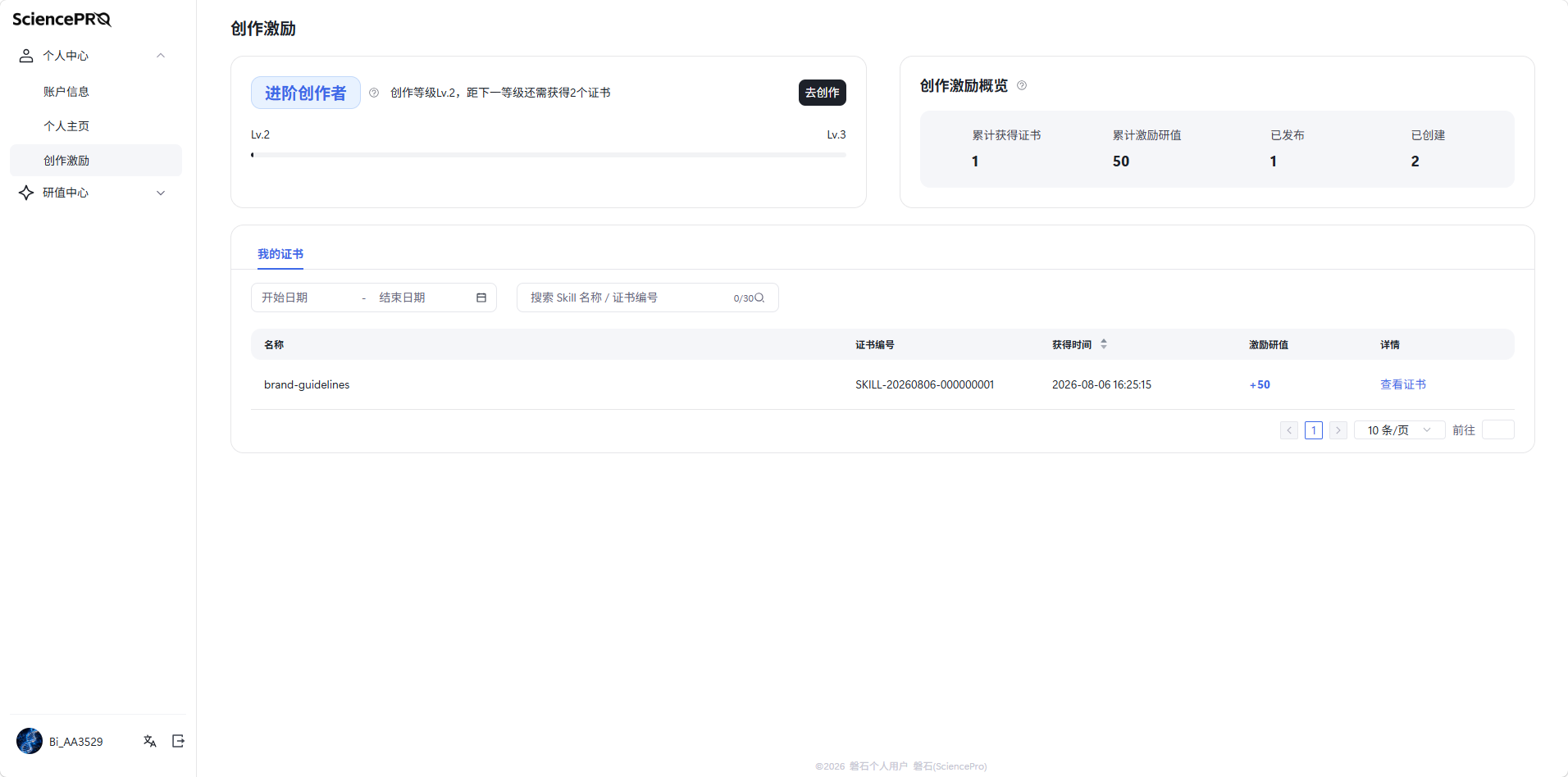Open 账户信息 in the sidebar
Image resolution: width=1568 pixels, height=777 pixels.
66,92
